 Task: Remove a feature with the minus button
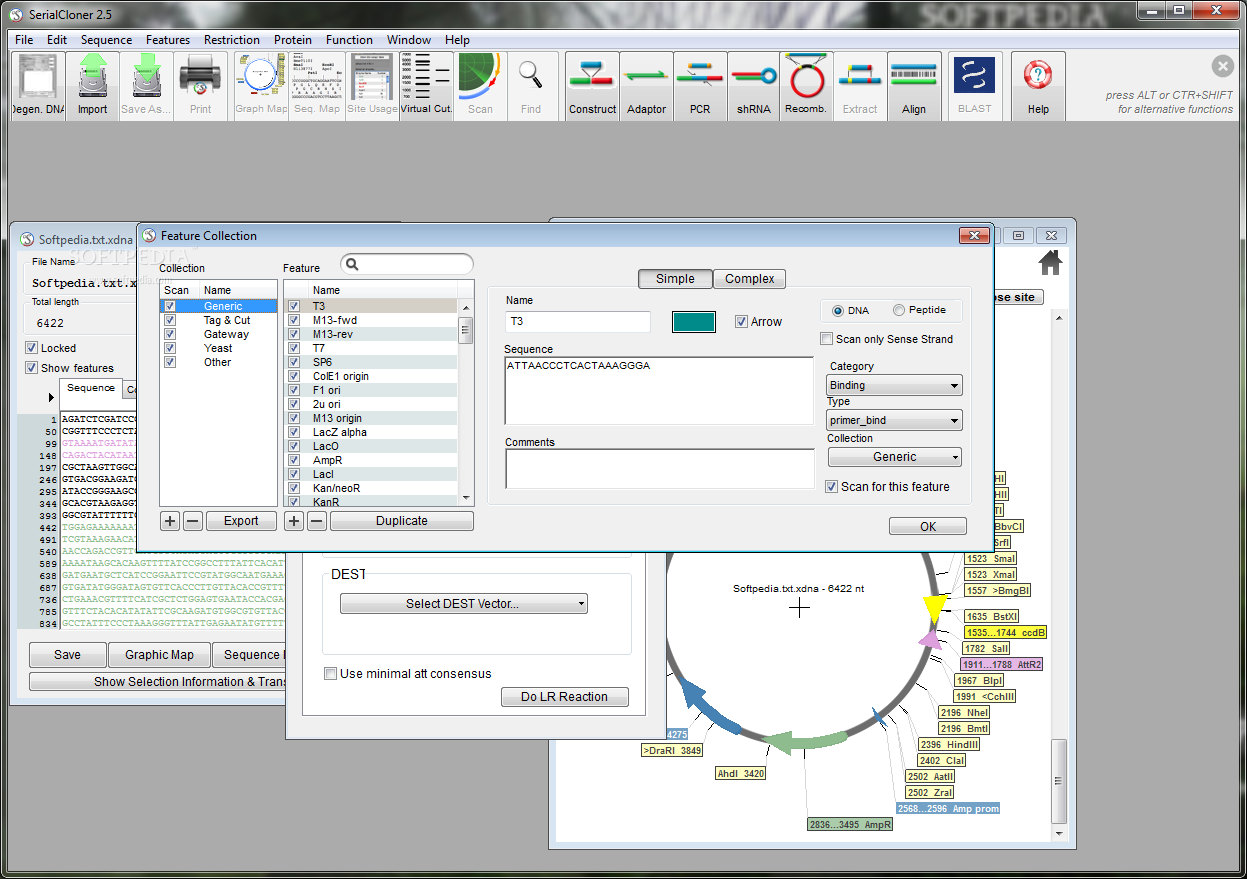pyautogui.click(x=316, y=521)
